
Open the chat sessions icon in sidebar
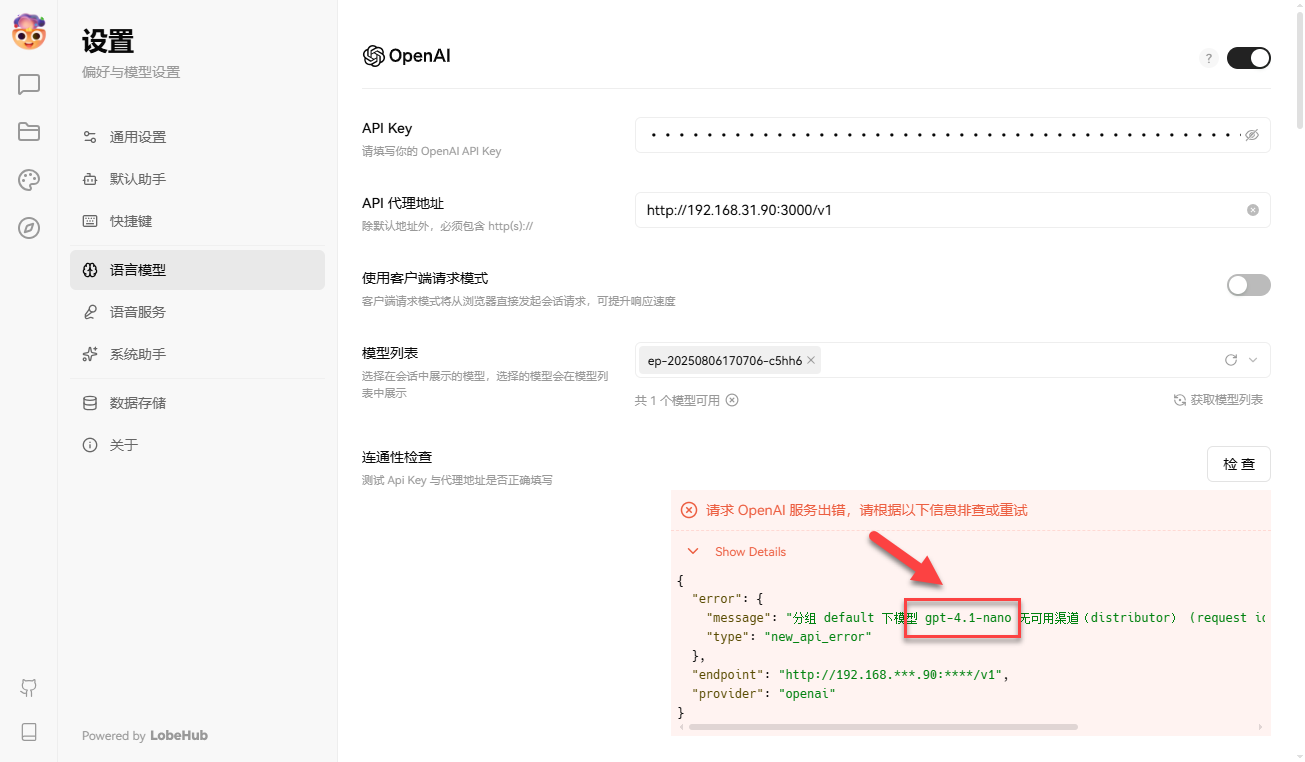point(28,84)
